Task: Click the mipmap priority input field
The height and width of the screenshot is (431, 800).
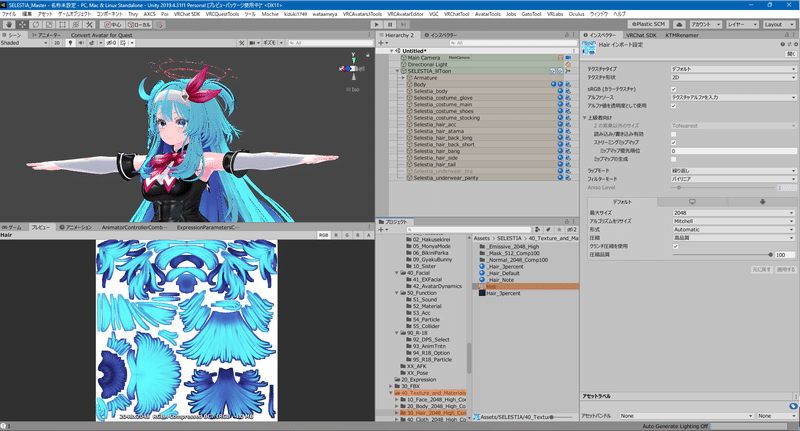Action: coord(733,151)
